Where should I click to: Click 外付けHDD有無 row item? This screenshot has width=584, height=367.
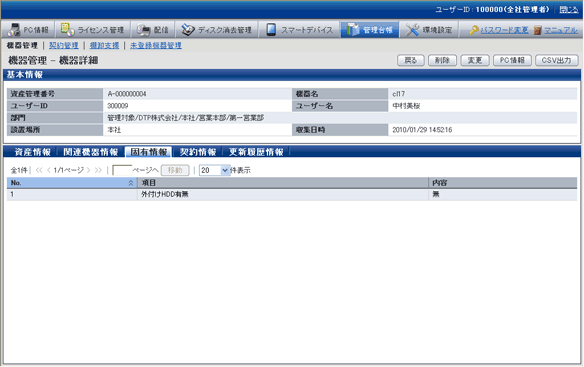[165, 194]
